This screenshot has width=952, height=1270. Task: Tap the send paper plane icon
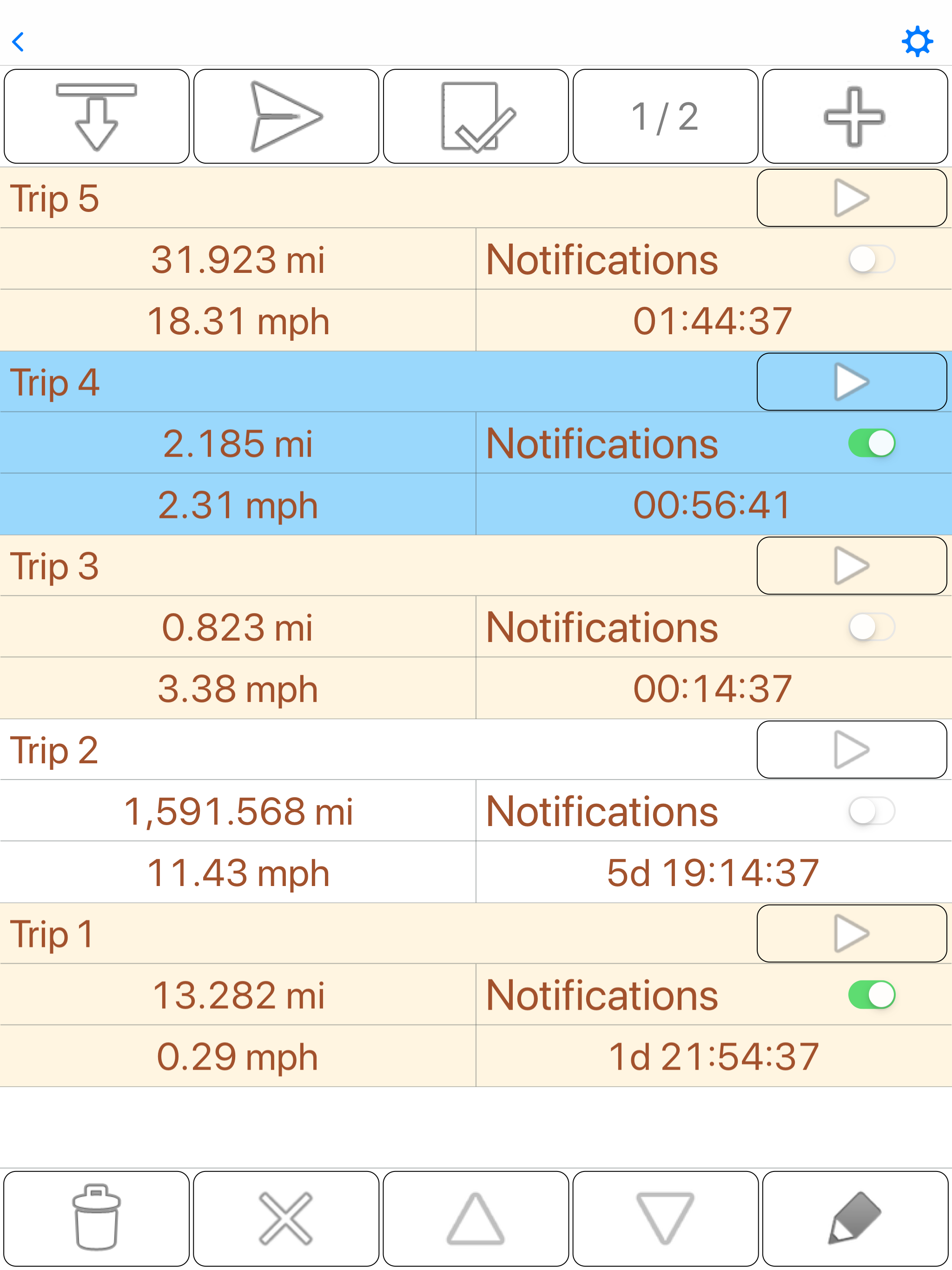click(x=286, y=117)
